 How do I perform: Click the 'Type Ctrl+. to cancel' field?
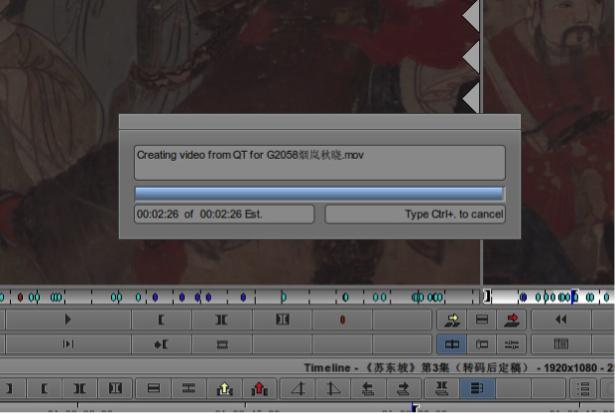[x=415, y=214]
